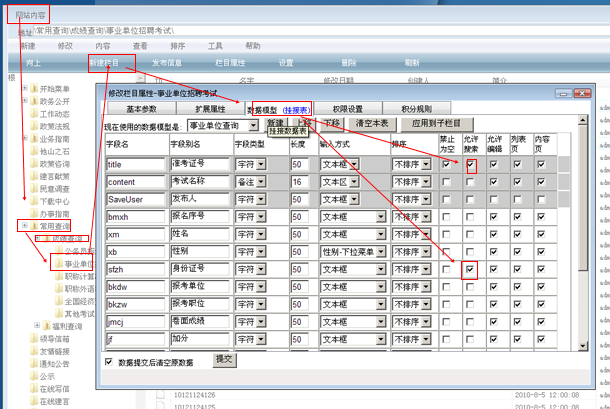Expand the 福利查询 tree node
This screenshot has width=610, height=409.
(x=37, y=325)
